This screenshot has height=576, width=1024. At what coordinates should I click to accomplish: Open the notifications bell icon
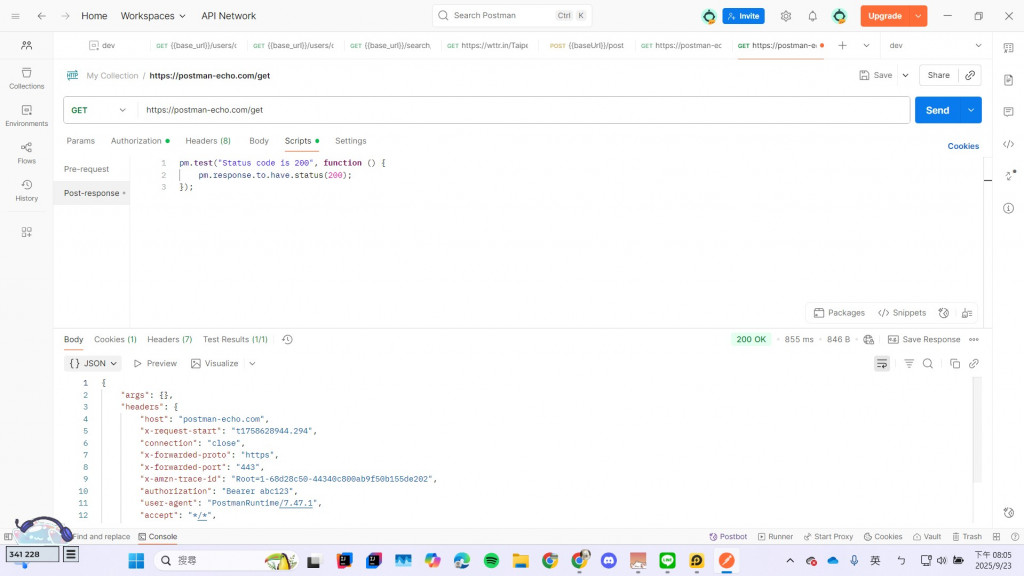(812, 16)
